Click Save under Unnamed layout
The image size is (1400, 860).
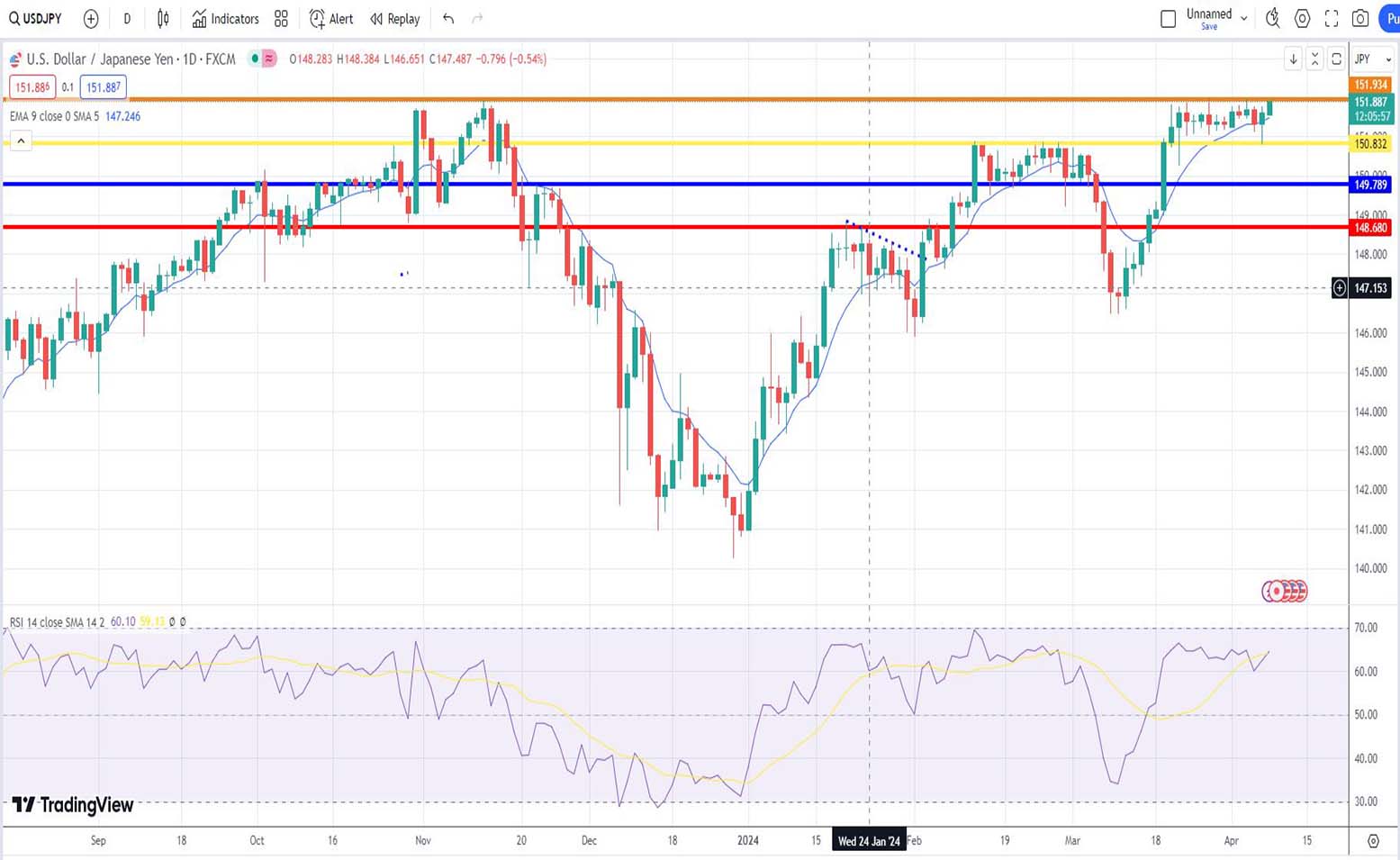click(x=1209, y=27)
